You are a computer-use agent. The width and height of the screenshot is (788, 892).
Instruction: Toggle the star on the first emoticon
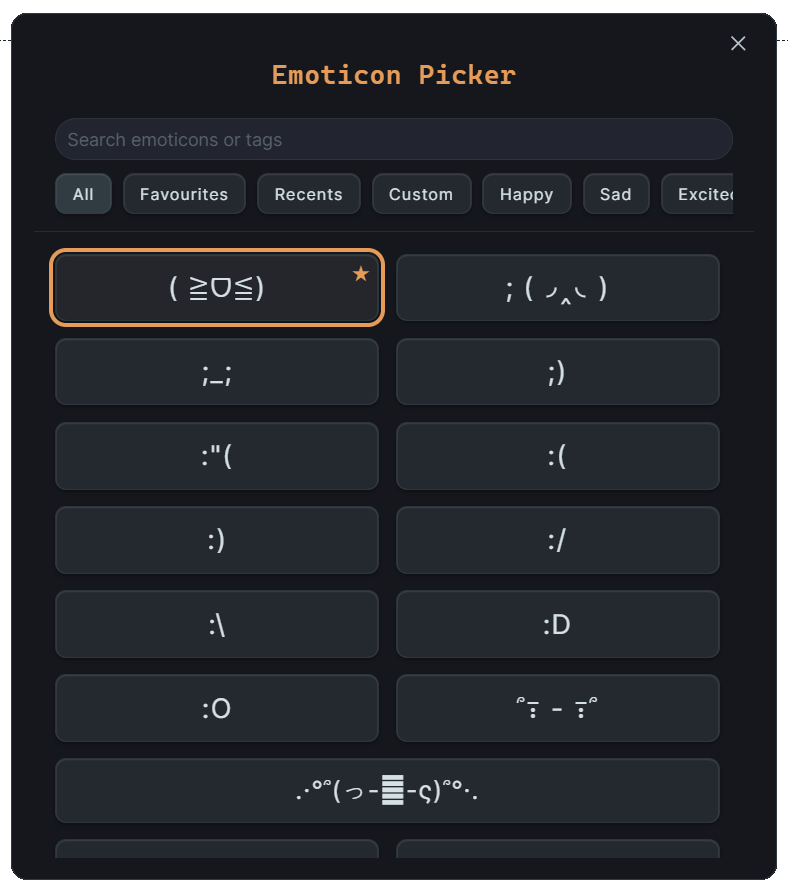pyautogui.click(x=360, y=274)
